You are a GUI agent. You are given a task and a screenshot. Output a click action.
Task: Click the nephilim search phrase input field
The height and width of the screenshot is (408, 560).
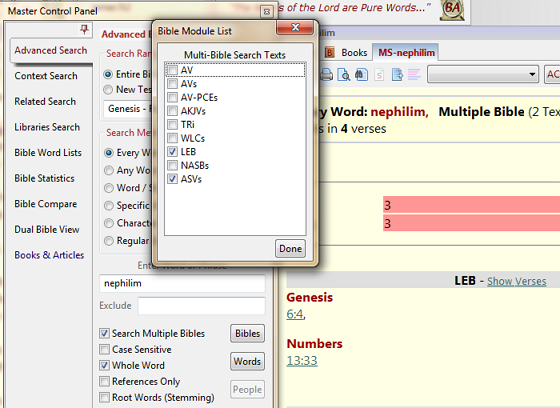[x=182, y=283]
